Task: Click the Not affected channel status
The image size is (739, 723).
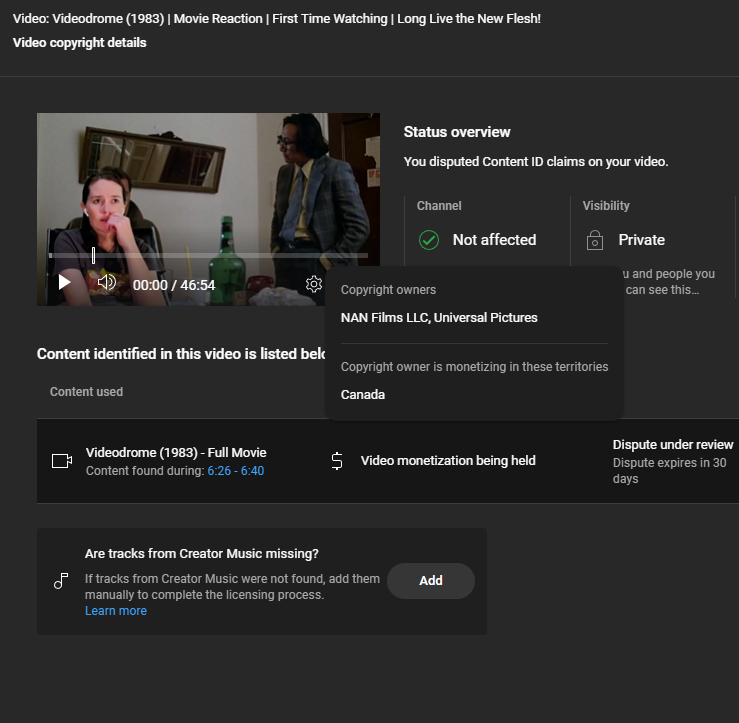Action: pyautogui.click(x=494, y=240)
